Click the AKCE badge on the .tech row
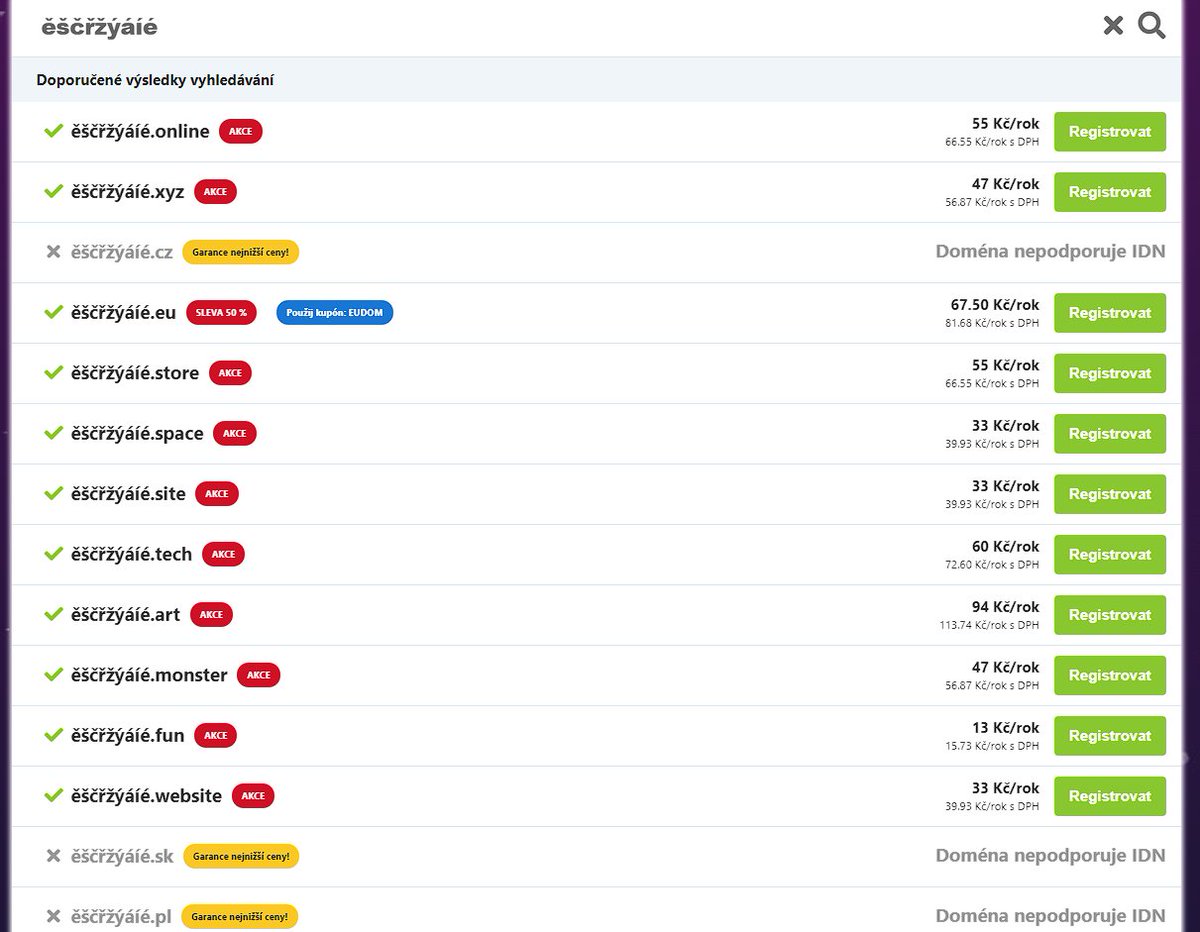 tap(223, 553)
